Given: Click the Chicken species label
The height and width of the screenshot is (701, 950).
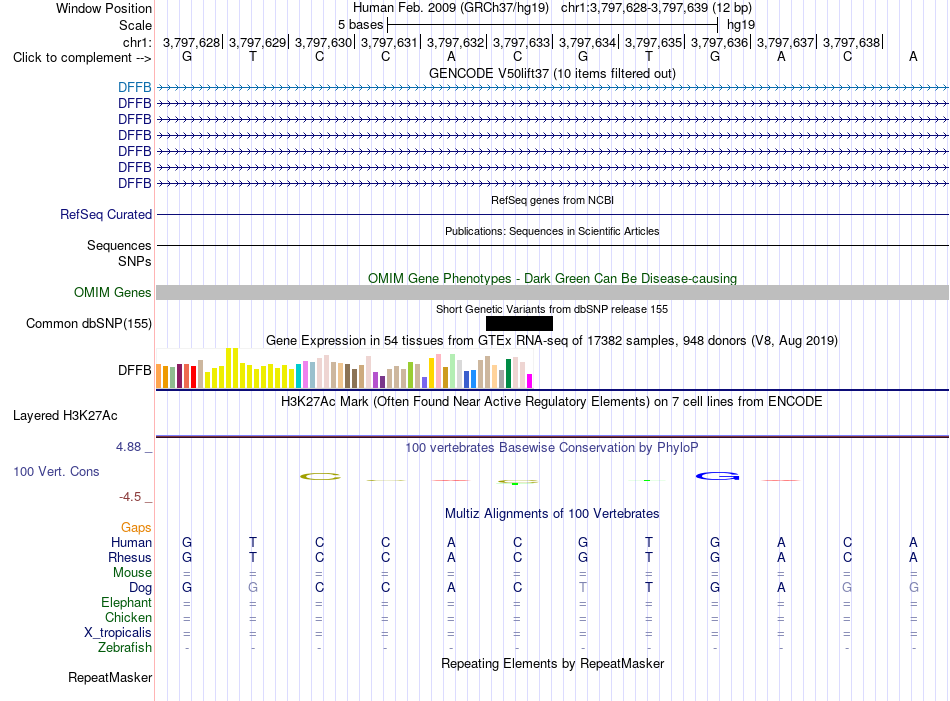Looking at the screenshot, I should (x=128, y=617).
